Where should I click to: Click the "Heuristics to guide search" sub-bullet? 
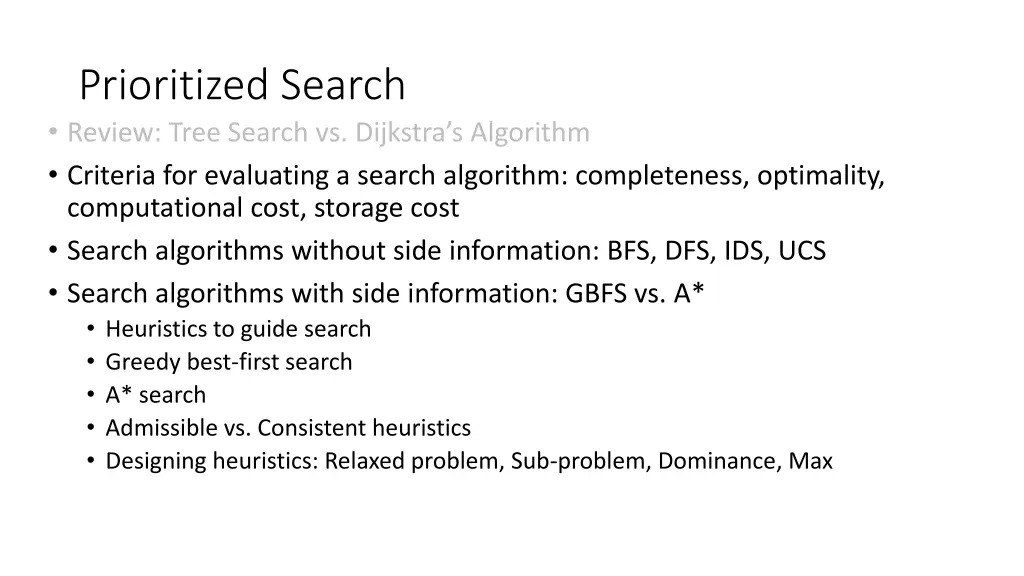pos(238,329)
